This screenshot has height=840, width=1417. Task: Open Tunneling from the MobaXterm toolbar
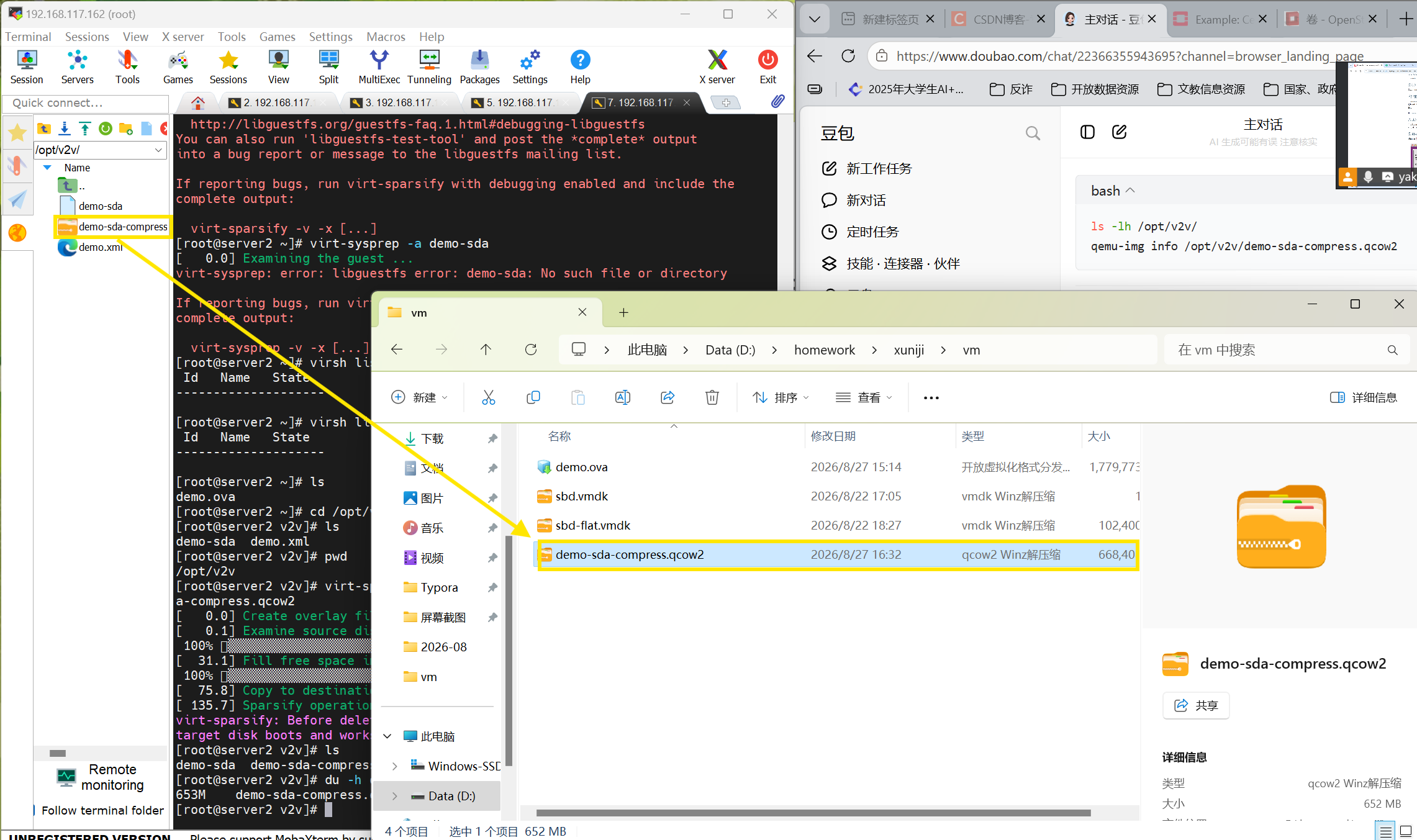[429, 67]
